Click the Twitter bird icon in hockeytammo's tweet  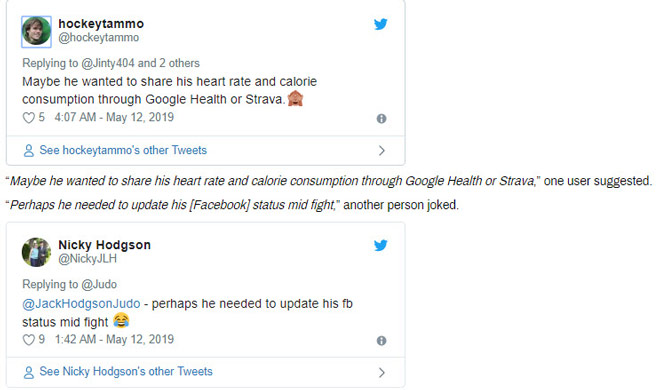[381, 24]
